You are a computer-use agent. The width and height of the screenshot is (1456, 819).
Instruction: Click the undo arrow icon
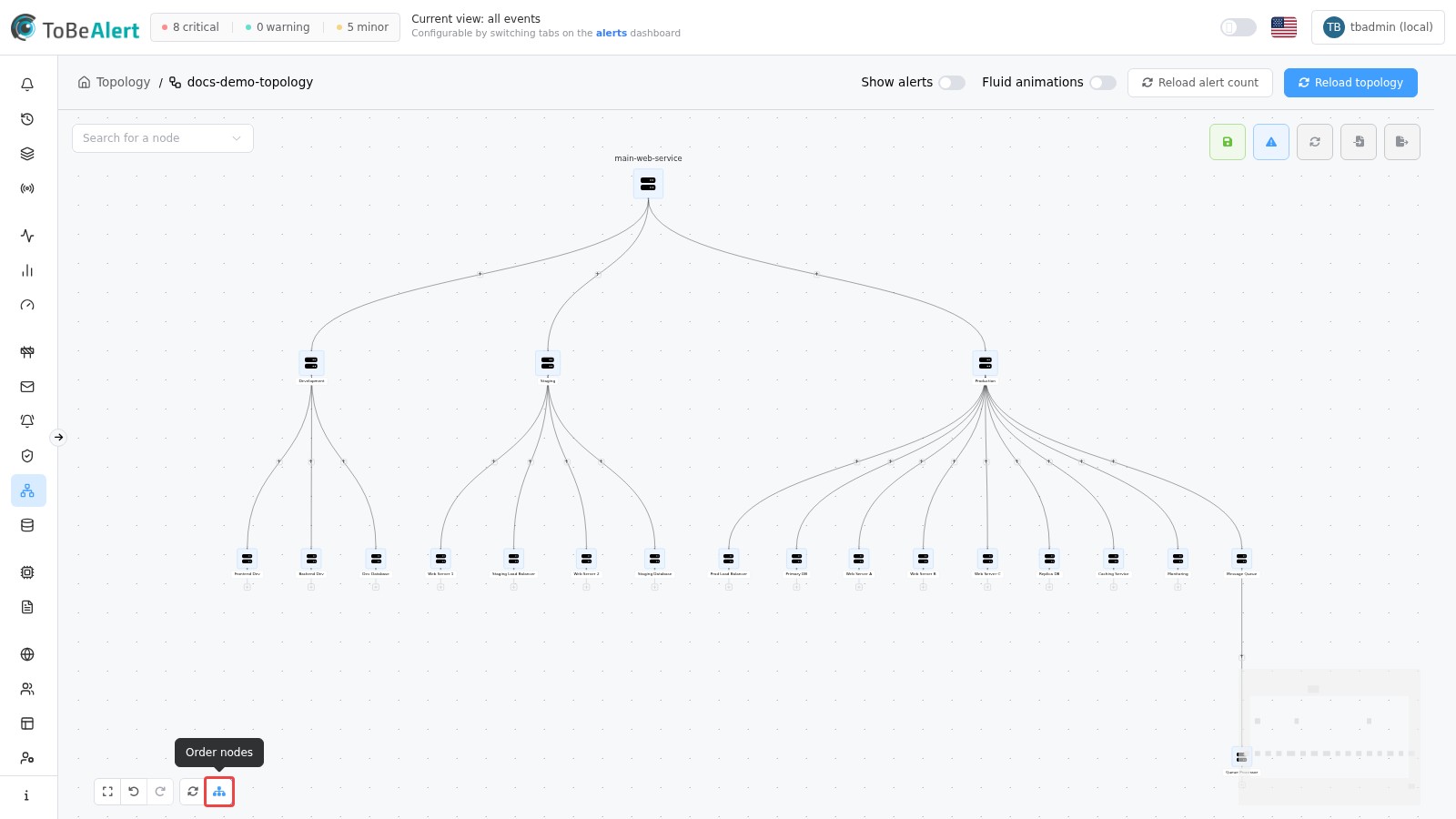[x=134, y=792]
